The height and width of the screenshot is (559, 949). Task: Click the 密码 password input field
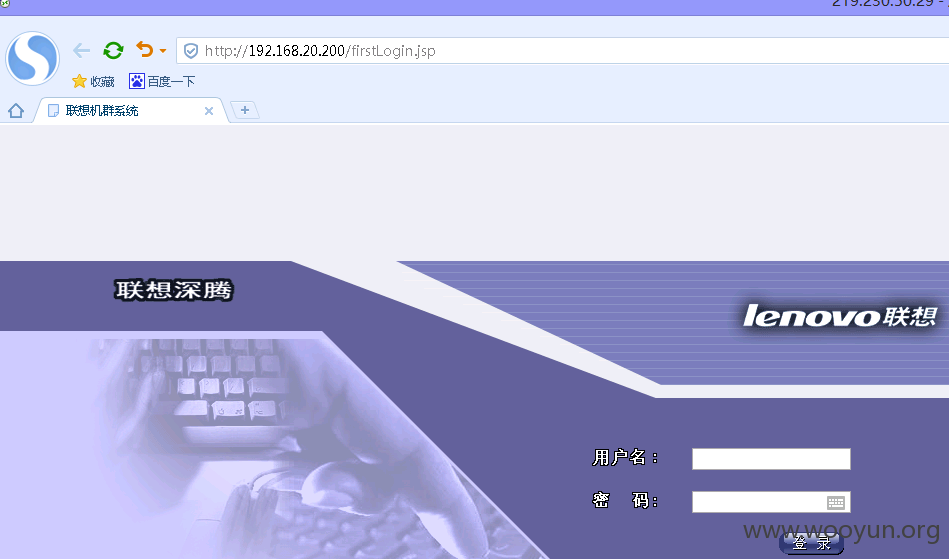[x=771, y=502]
